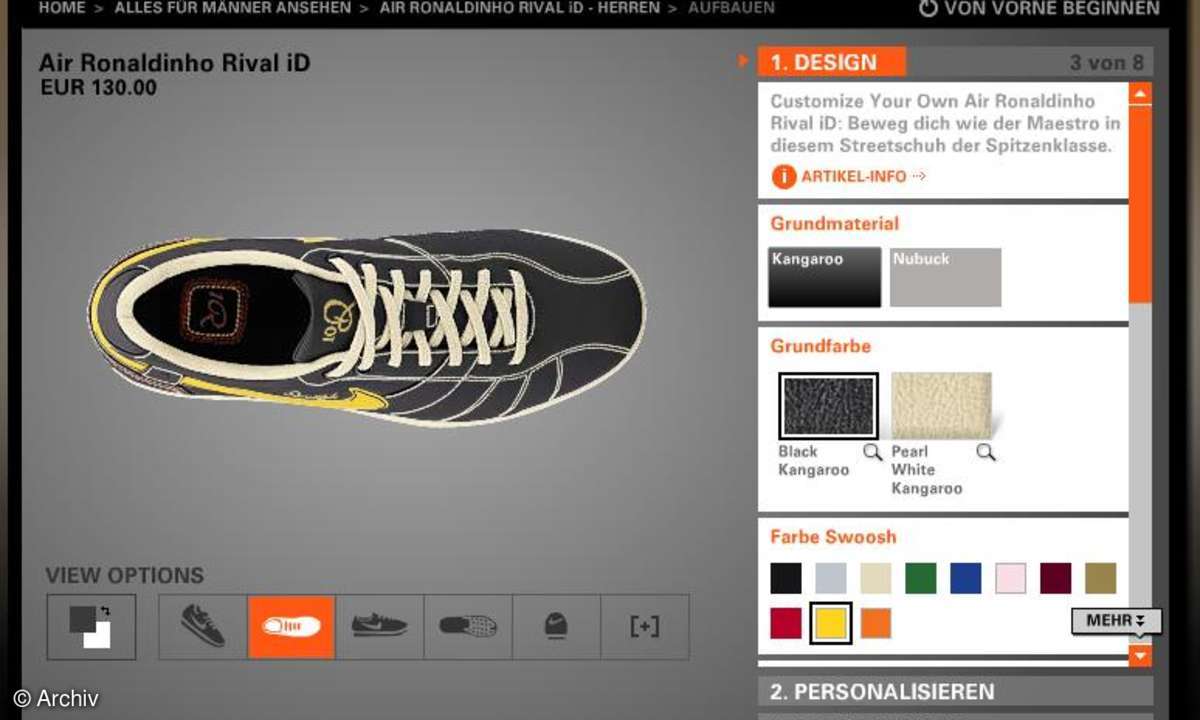The width and height of the screenshot is (1200, 720).
Task: Show the shoe sole view
Action: tap(468, 627)
